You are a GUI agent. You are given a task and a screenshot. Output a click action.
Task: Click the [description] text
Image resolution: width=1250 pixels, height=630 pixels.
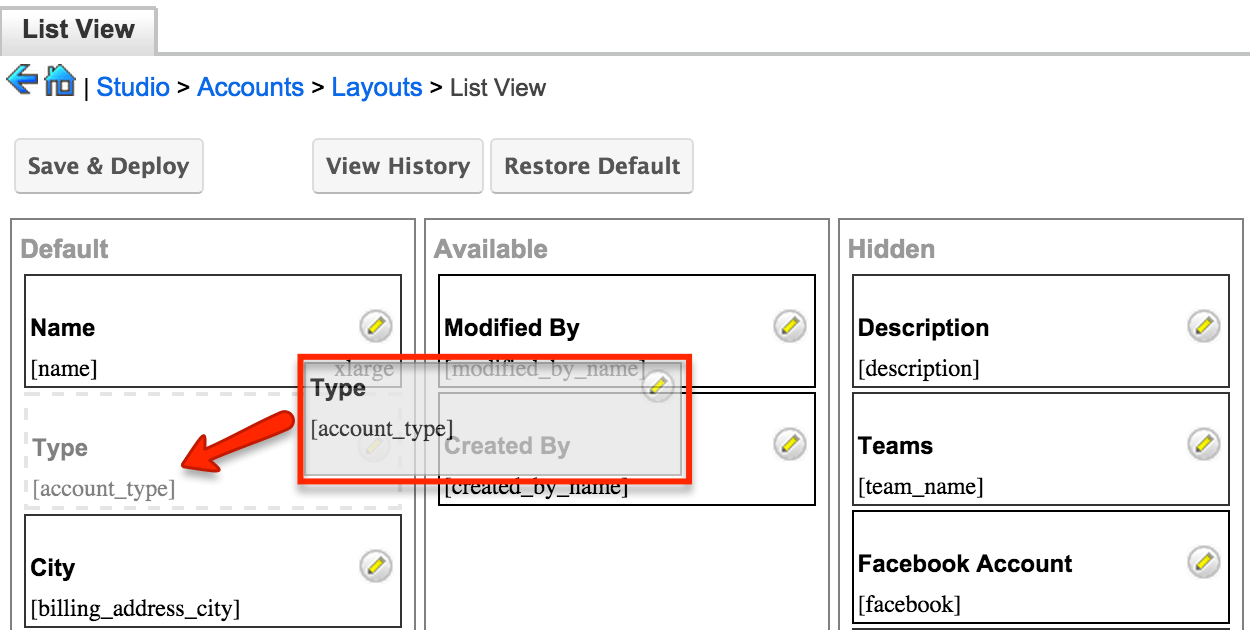click(x=918, y=368)
